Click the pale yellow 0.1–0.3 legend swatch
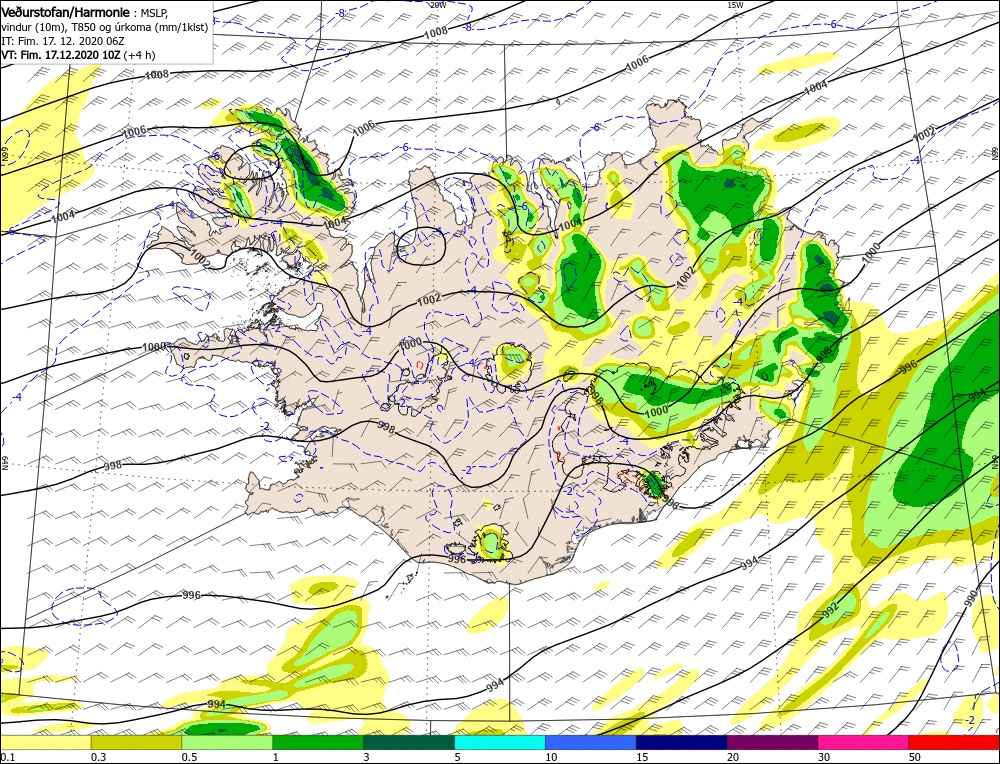The height and width of the screenshot is (764, 1000). (x=45, y=742)
